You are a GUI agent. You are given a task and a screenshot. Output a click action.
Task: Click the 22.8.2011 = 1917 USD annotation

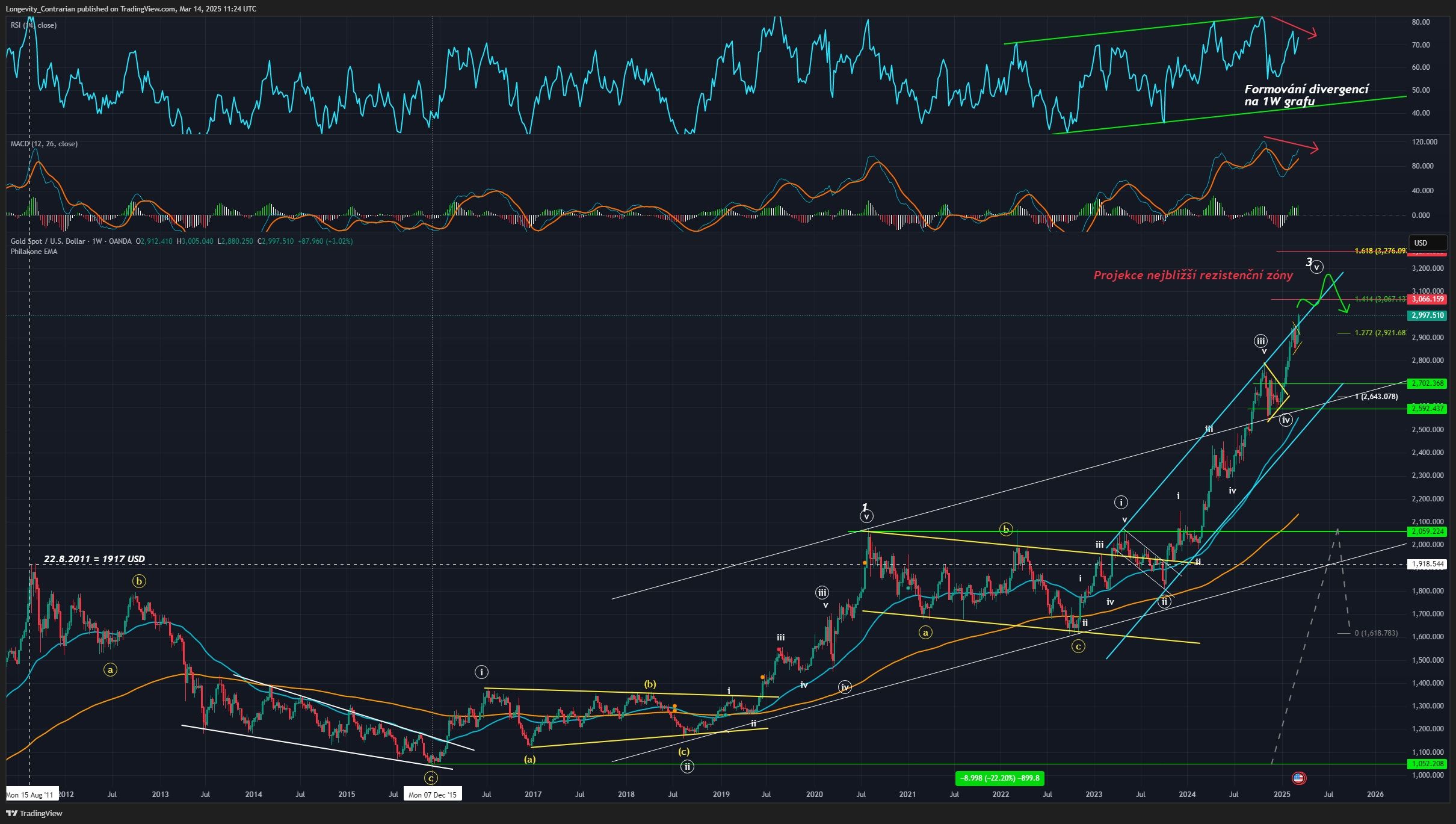coord(94,559)
